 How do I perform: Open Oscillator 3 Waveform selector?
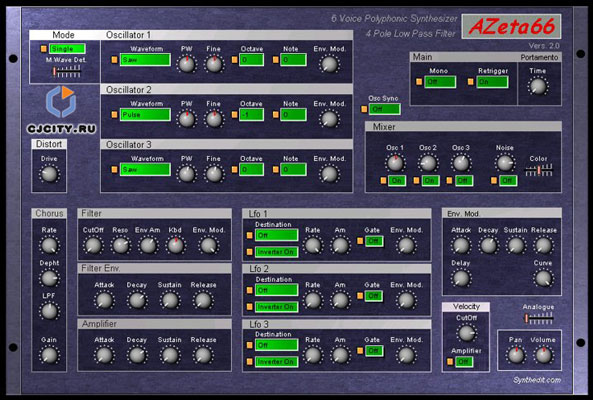coord(145,169)
